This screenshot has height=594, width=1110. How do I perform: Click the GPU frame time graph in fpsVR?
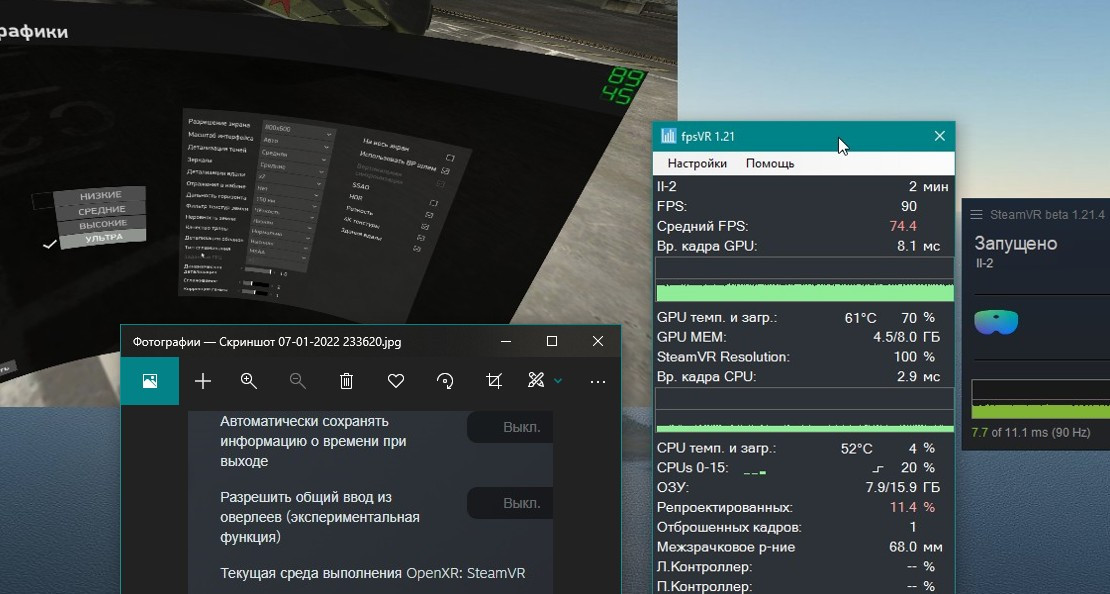805,280
